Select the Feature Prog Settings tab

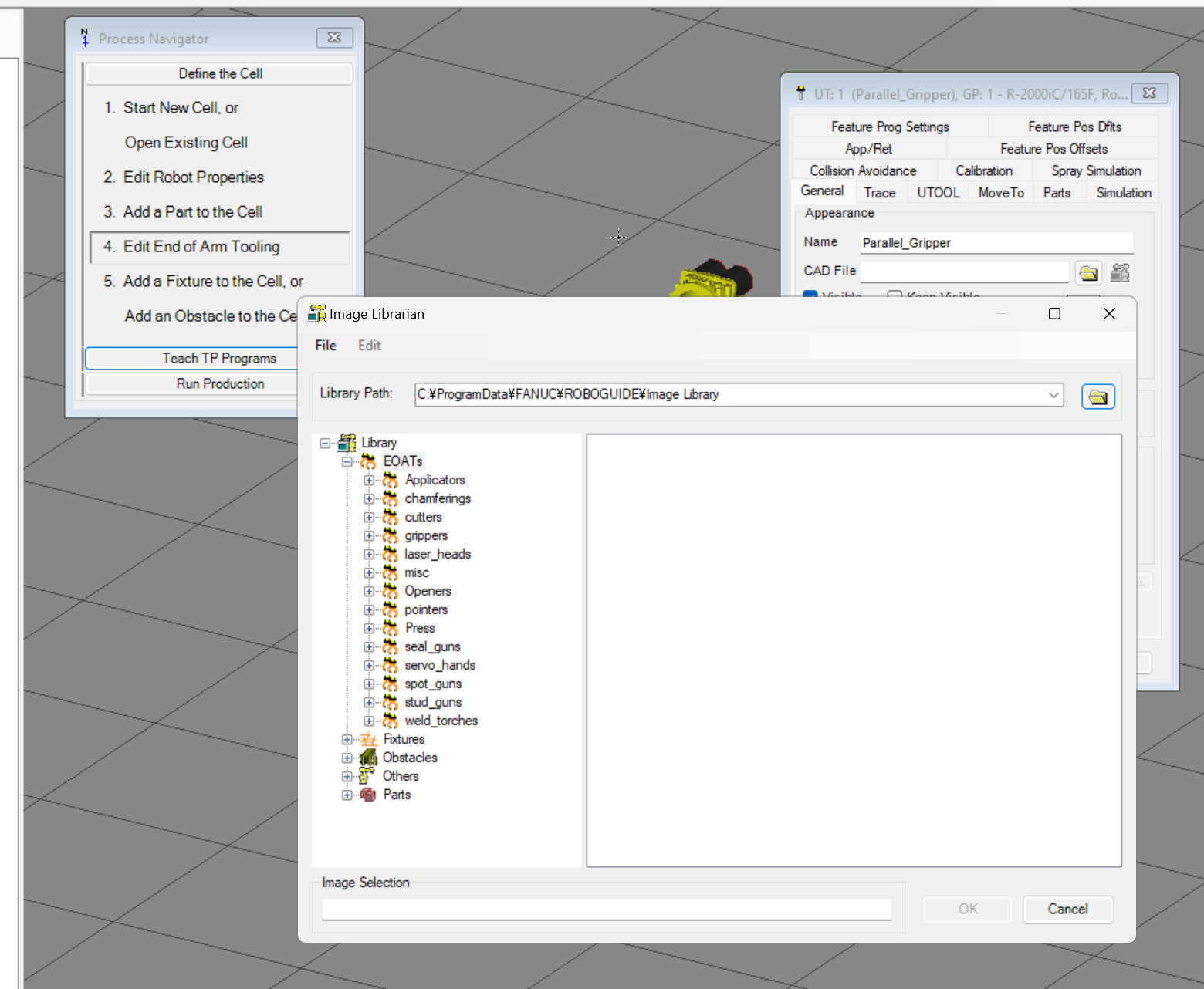[890, 127]
